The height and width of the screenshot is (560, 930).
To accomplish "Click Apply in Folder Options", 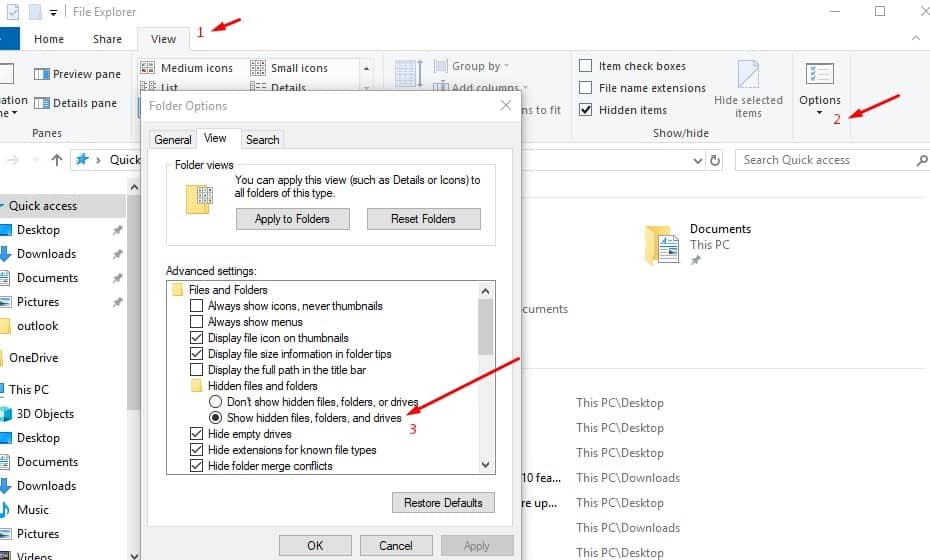I will click(477, 545).
